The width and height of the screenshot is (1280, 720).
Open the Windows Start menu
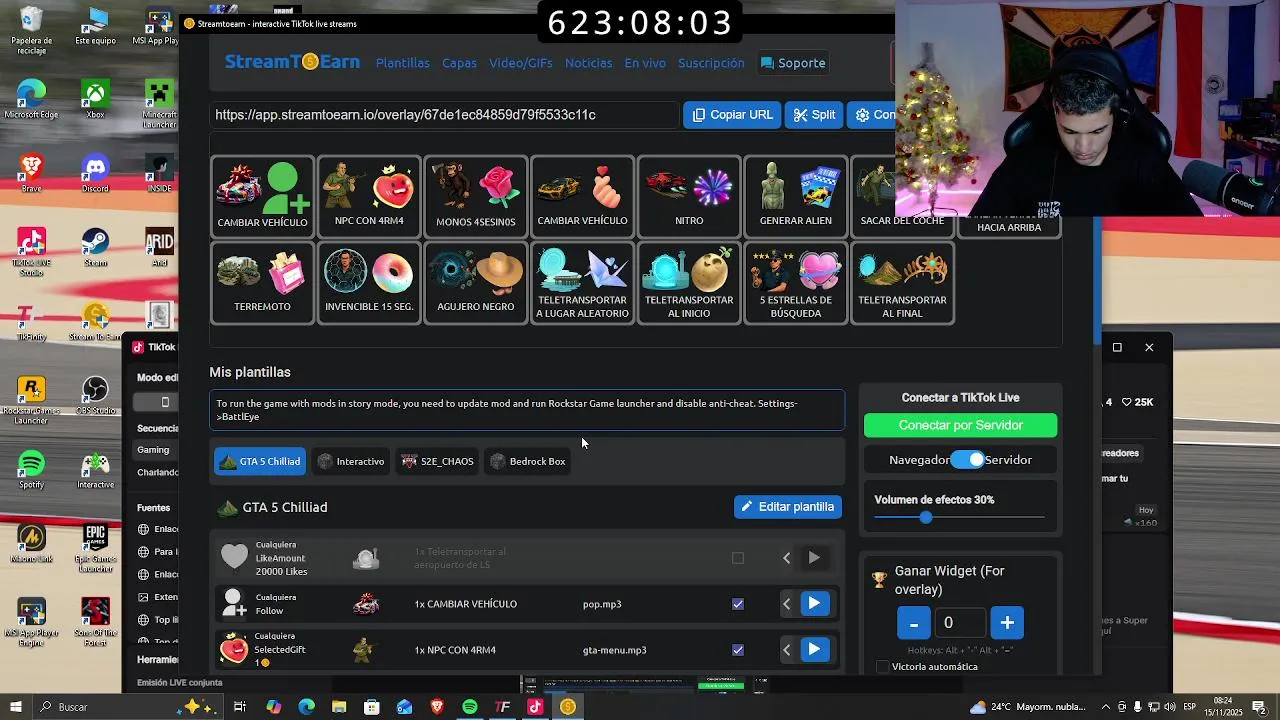click(16, 707)
